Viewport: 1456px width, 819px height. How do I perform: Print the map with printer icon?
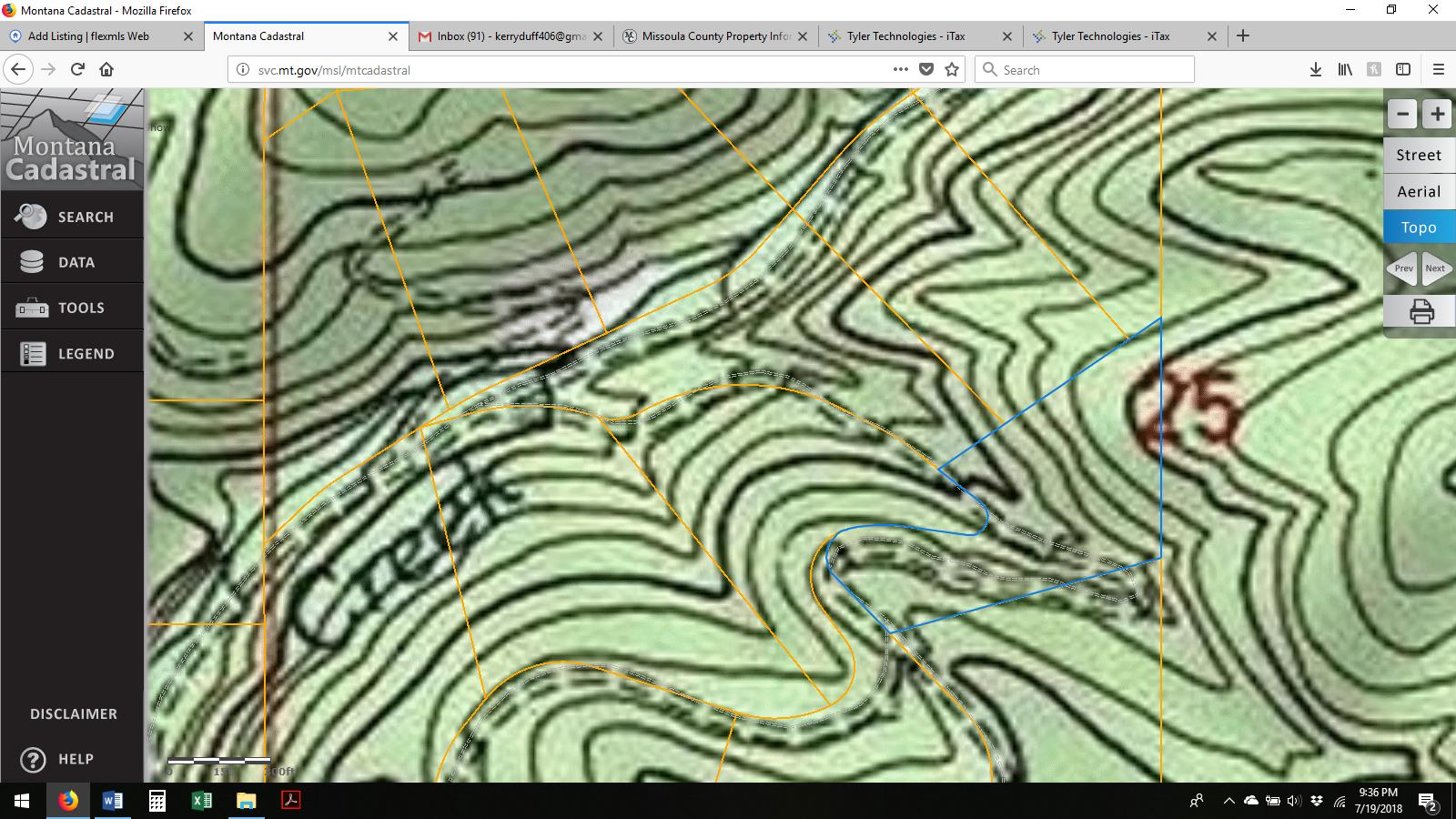pos(1421,312)
